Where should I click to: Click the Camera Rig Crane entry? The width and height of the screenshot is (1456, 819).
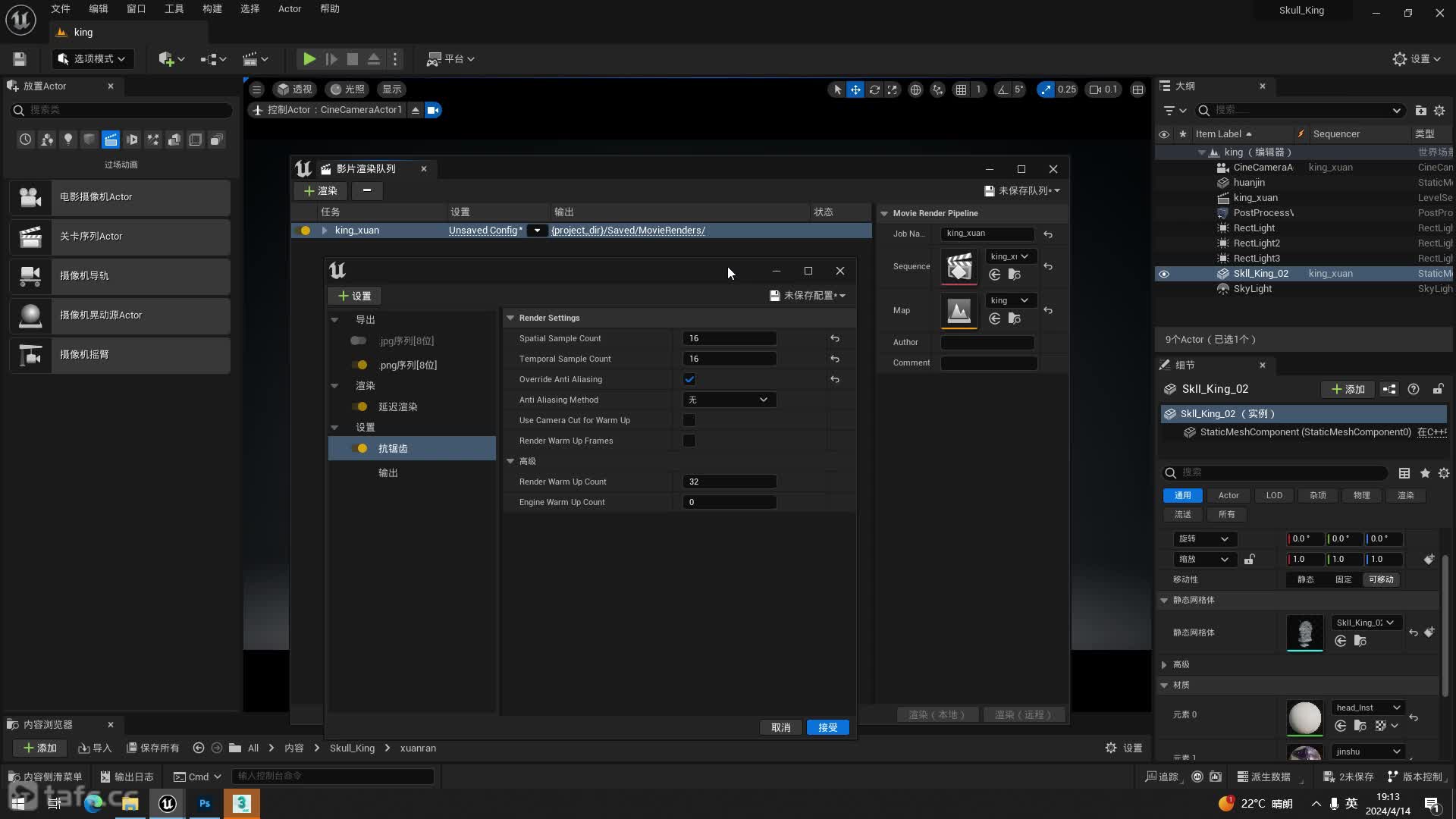120,355
